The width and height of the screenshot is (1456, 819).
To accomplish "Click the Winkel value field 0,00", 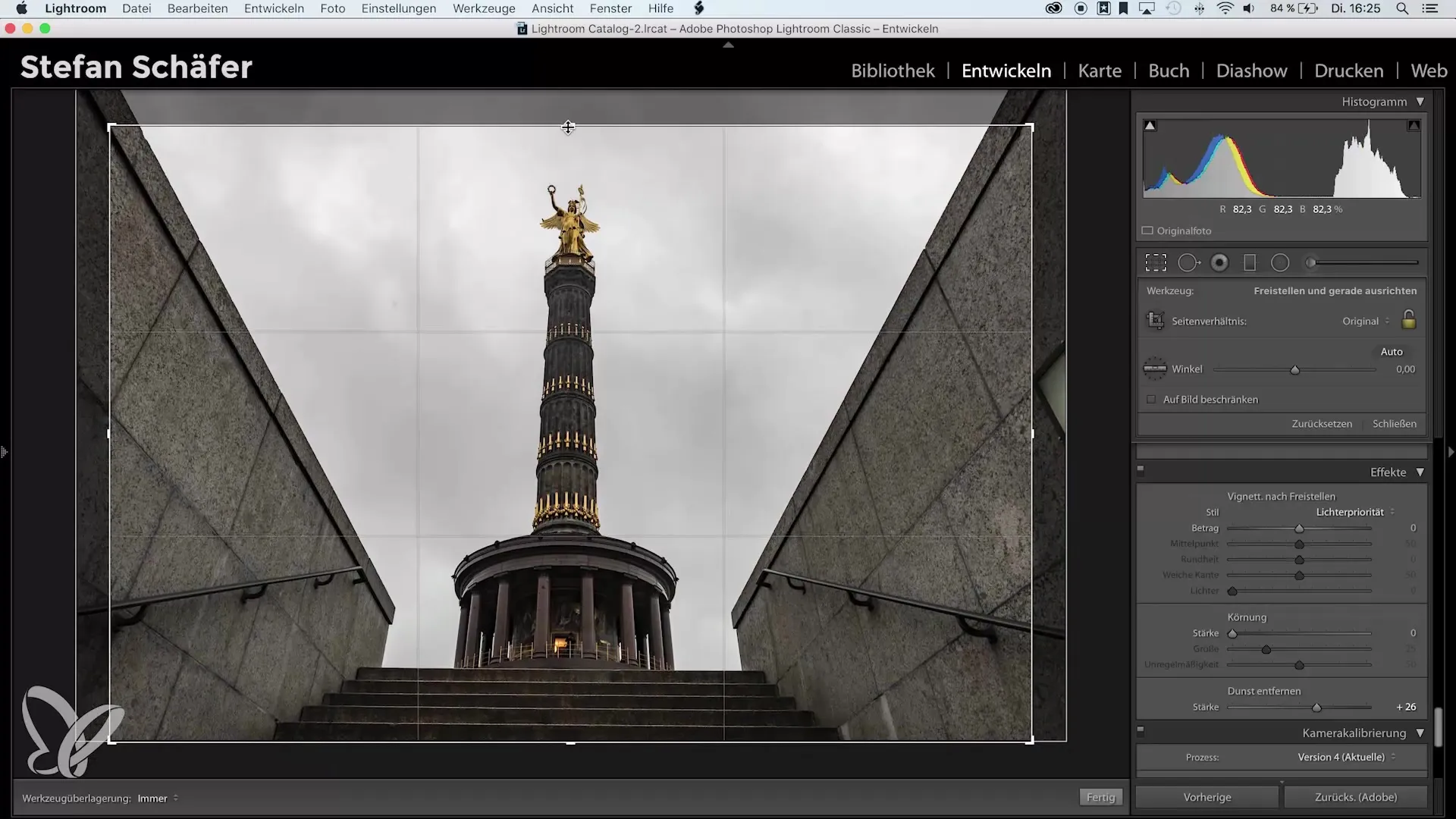I will coord(1405,369).
